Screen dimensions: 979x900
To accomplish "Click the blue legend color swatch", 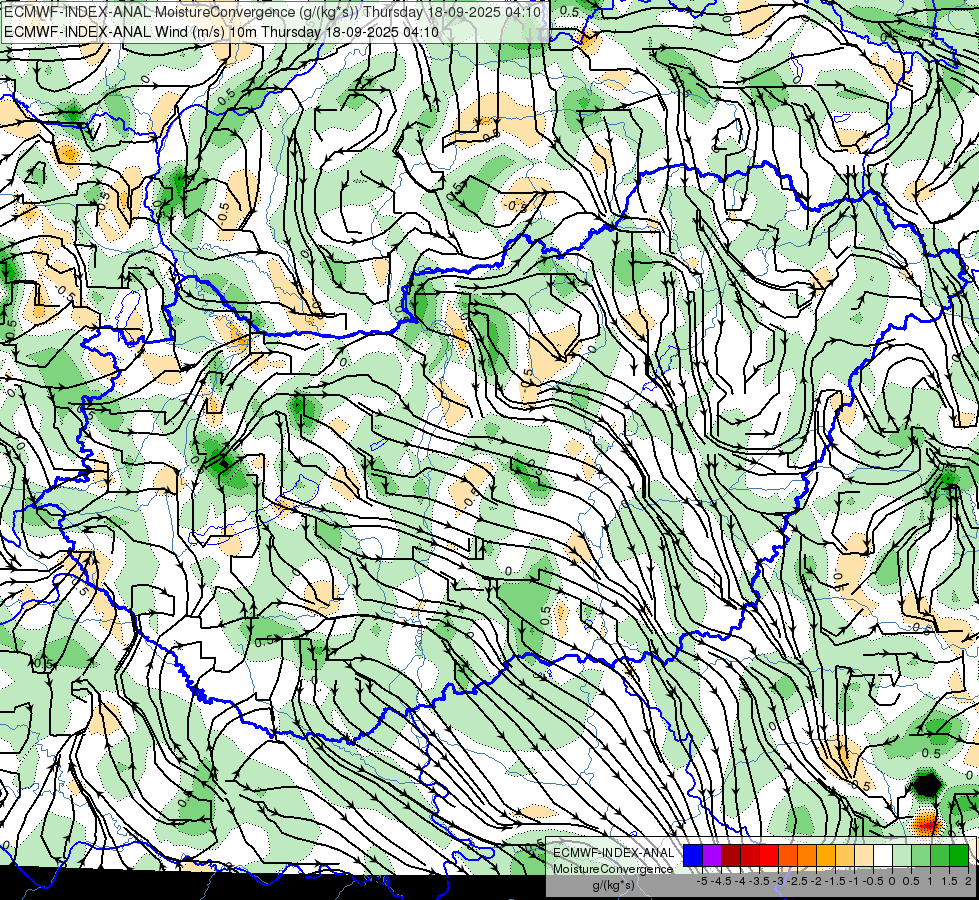I will click(x=693, y=856).
